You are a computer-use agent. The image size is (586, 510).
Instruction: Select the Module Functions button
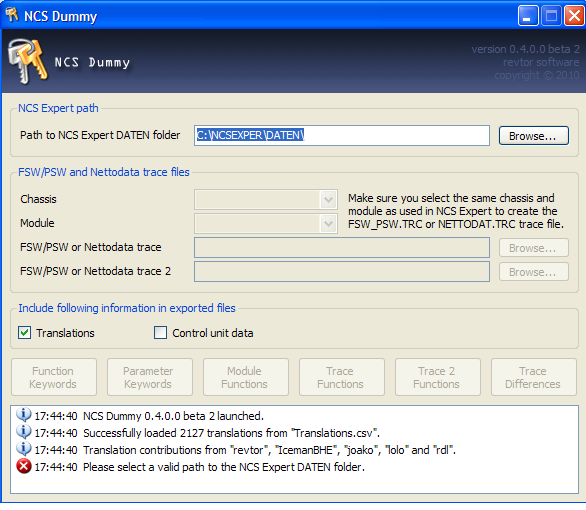pos(246,377)
